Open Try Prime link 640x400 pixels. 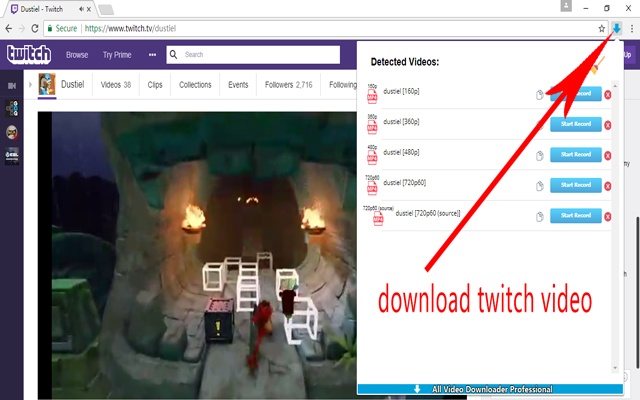[117, 55]
